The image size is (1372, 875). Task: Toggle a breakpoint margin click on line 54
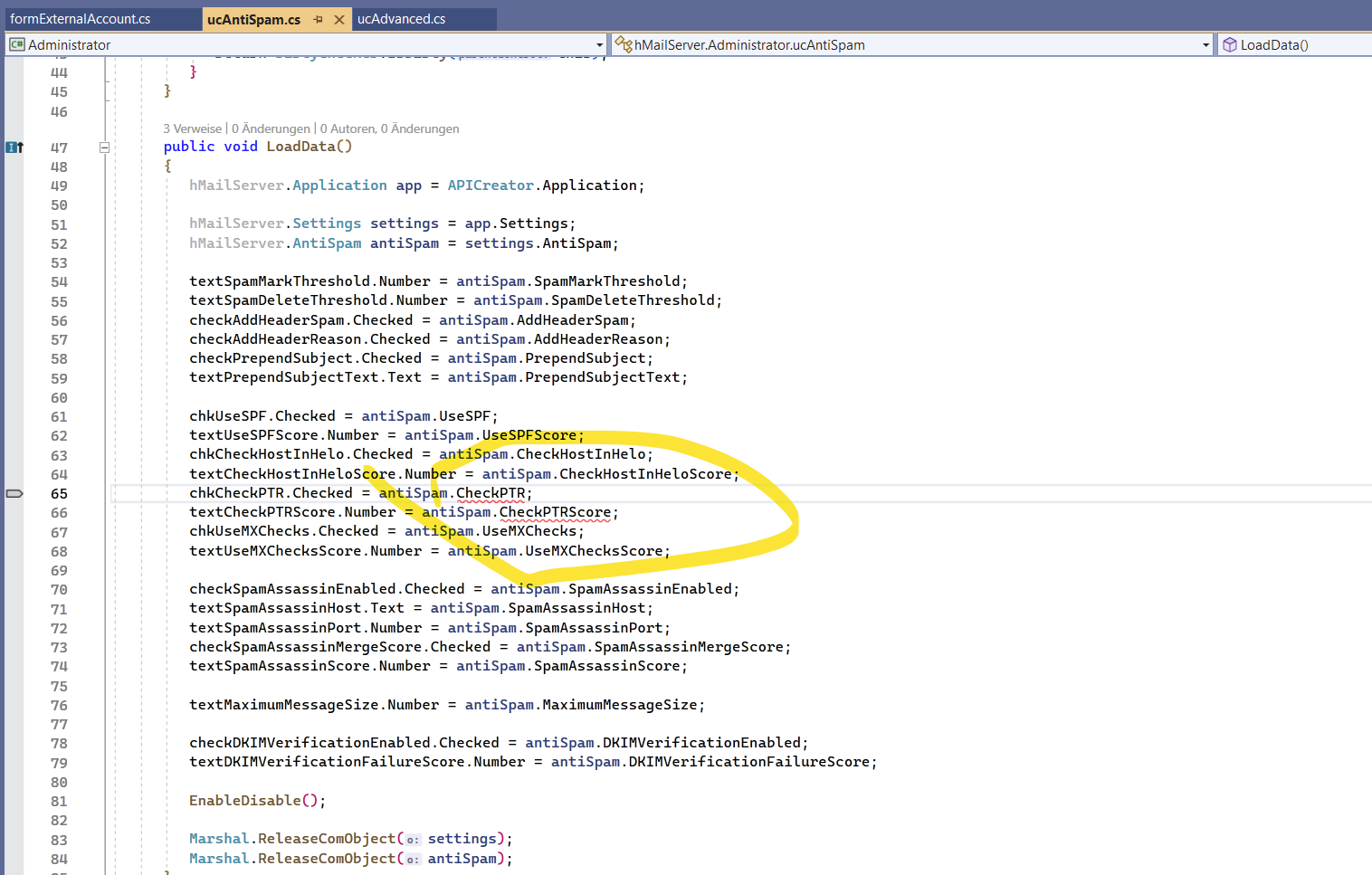tap(13, 281)
